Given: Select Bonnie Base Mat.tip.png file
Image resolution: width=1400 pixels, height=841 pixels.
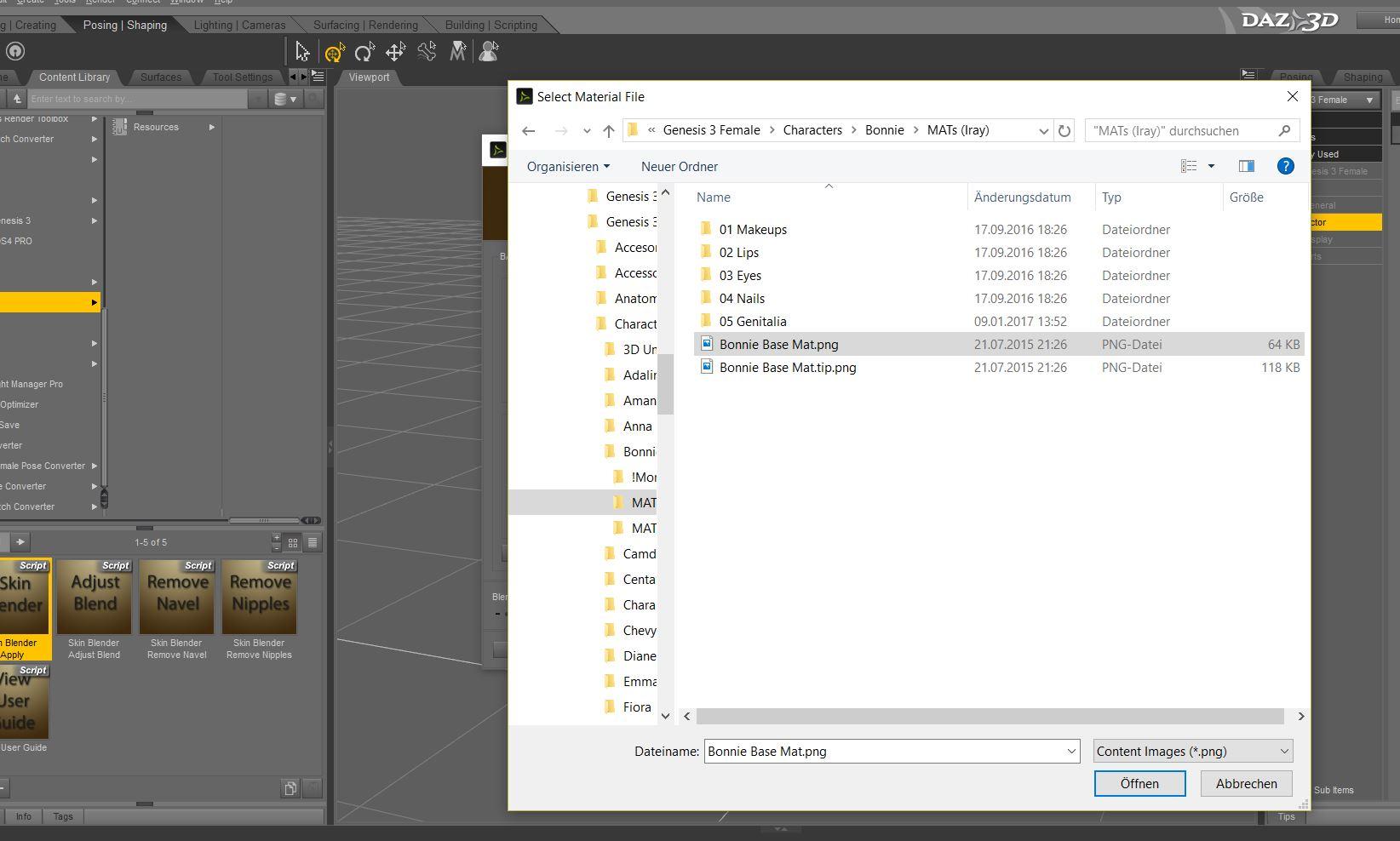Looking at the screenshot, I should [x=788, y=368].
